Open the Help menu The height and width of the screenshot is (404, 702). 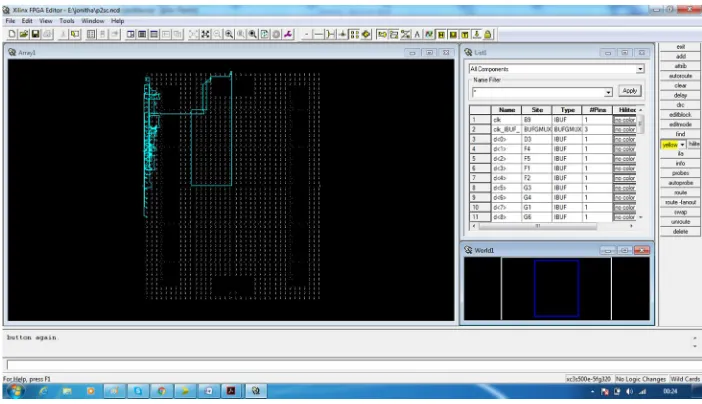point(117,21)
